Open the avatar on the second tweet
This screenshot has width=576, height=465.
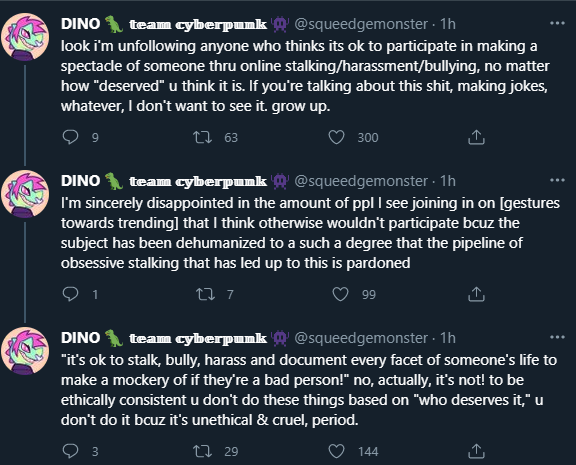pyautogui.click(x=25, y=194)
